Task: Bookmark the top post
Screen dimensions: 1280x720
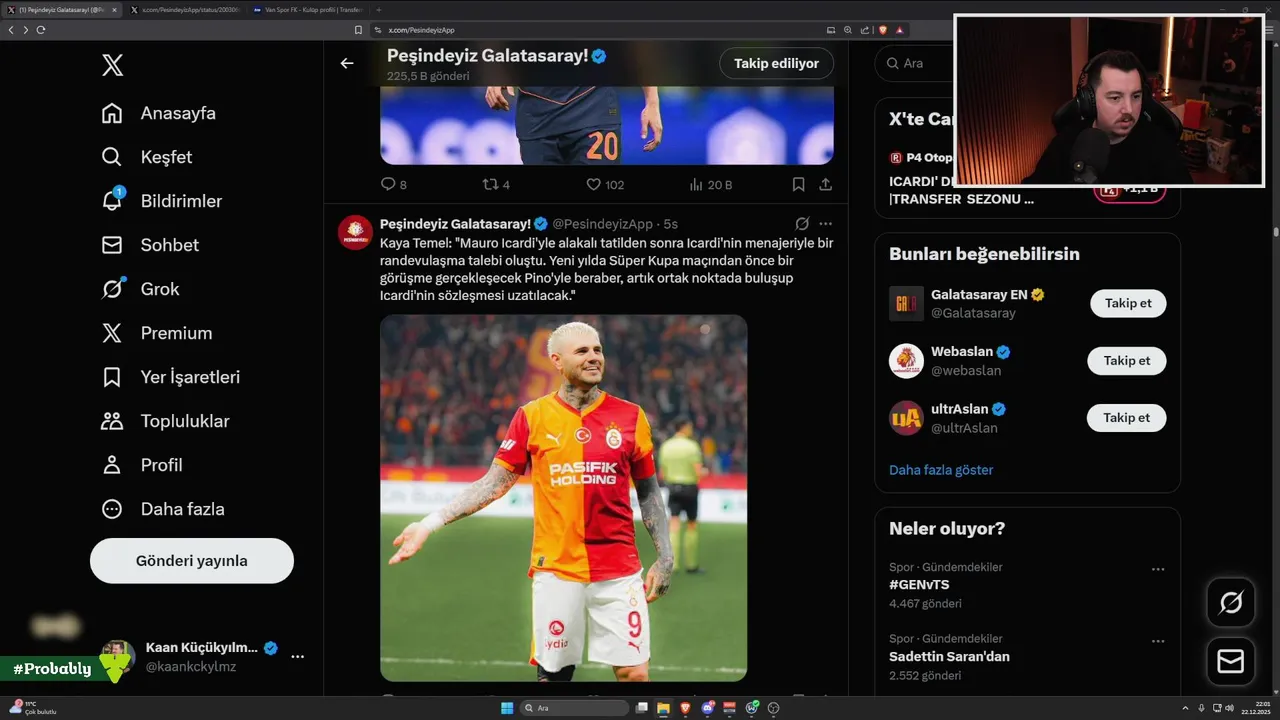Action: (798, 184)
